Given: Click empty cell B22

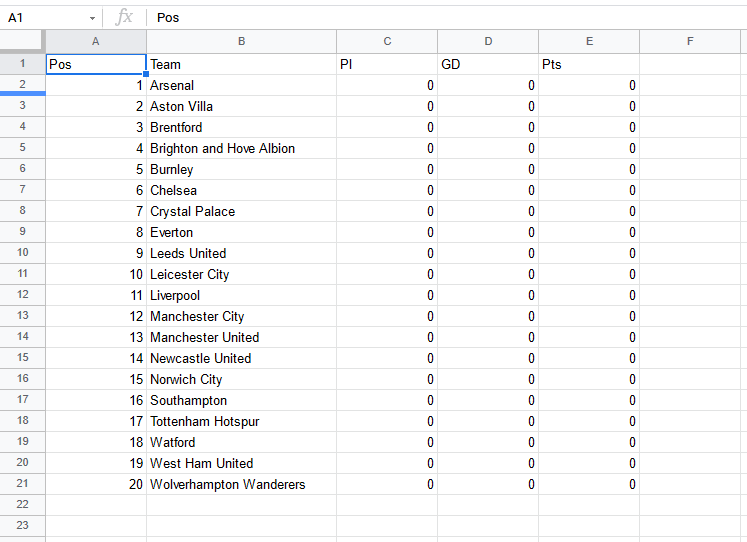Looking at the screenshot, I should coord(242,505).
